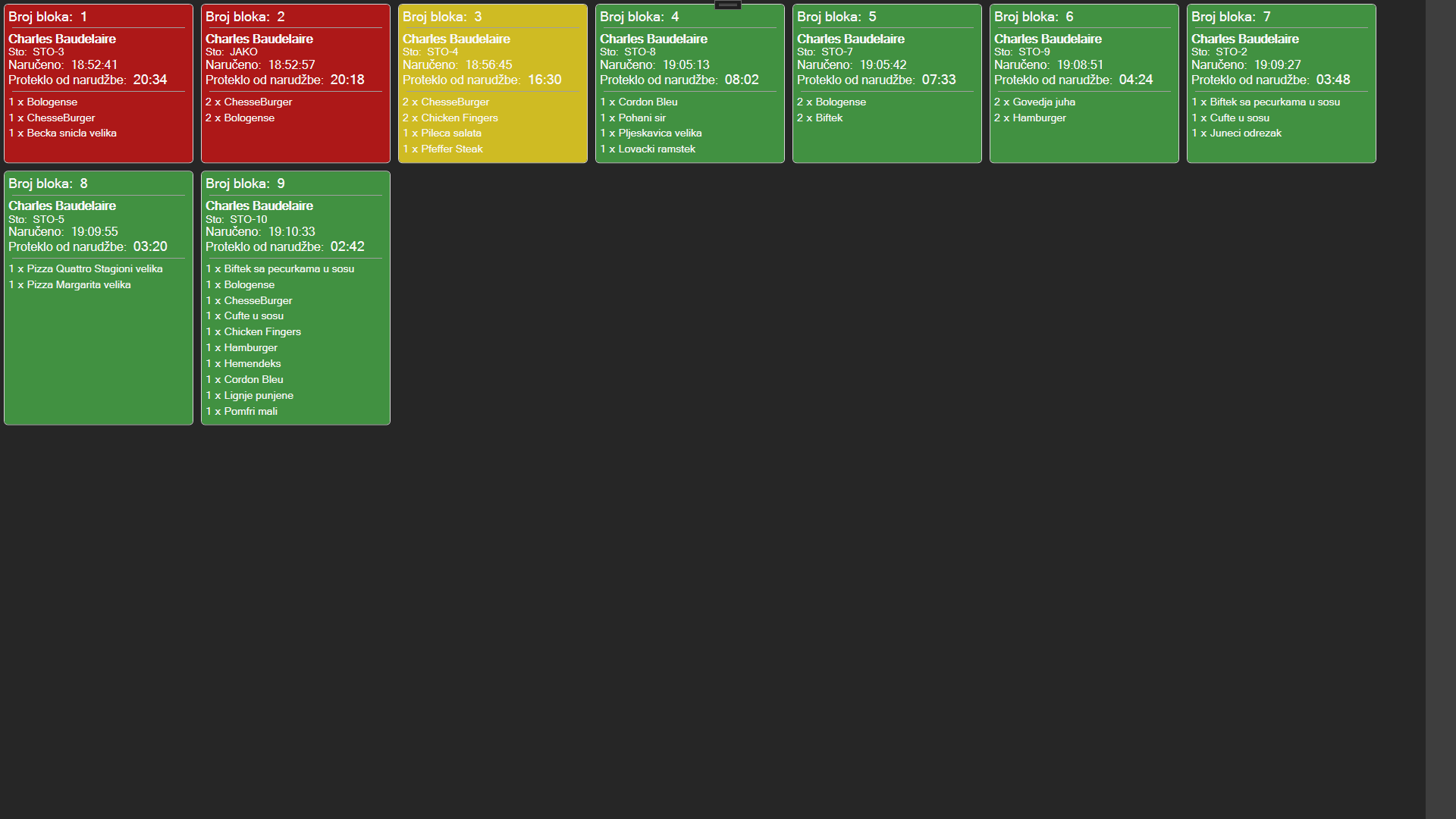Screen dimensions: 1456x819
Task: Click the Juneci odrezak item on card 7
Action: (x=1237, y=133)
